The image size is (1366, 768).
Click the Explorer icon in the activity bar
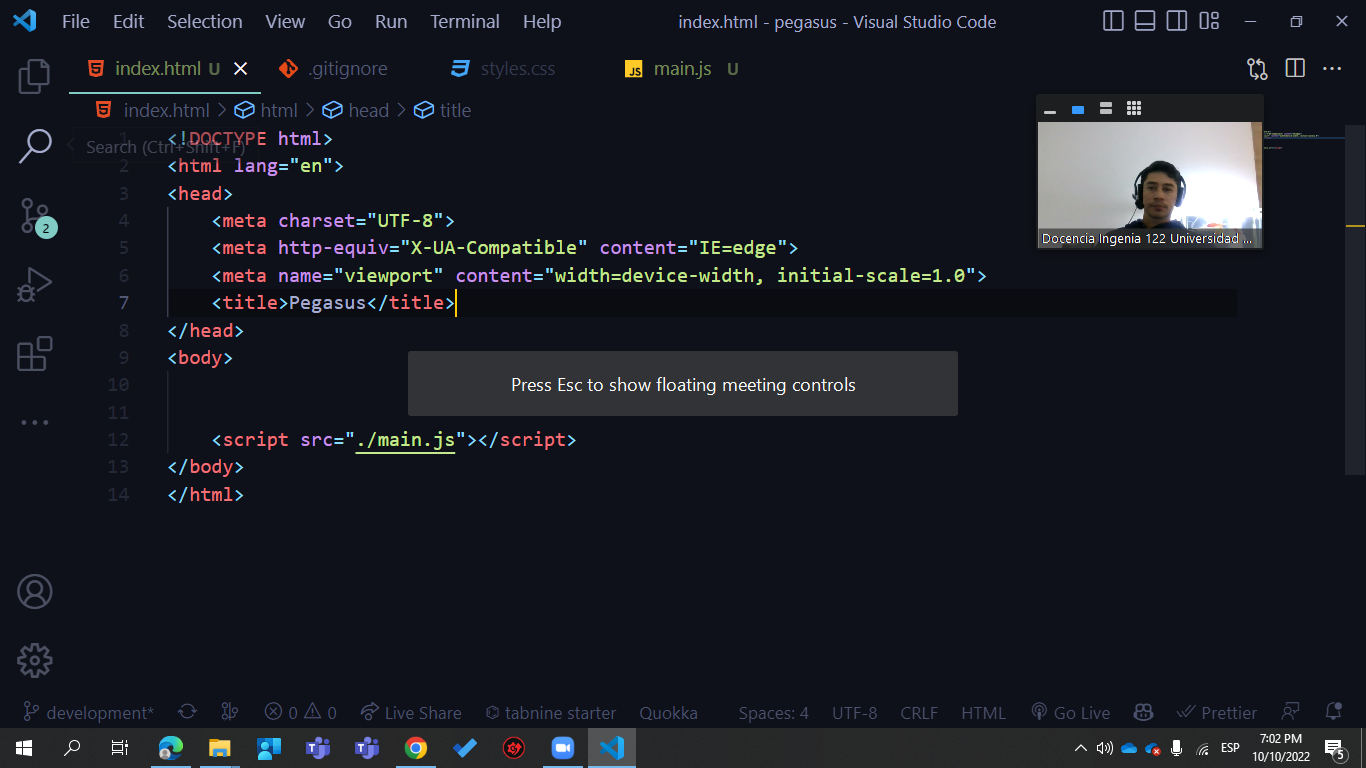point(35,75)
